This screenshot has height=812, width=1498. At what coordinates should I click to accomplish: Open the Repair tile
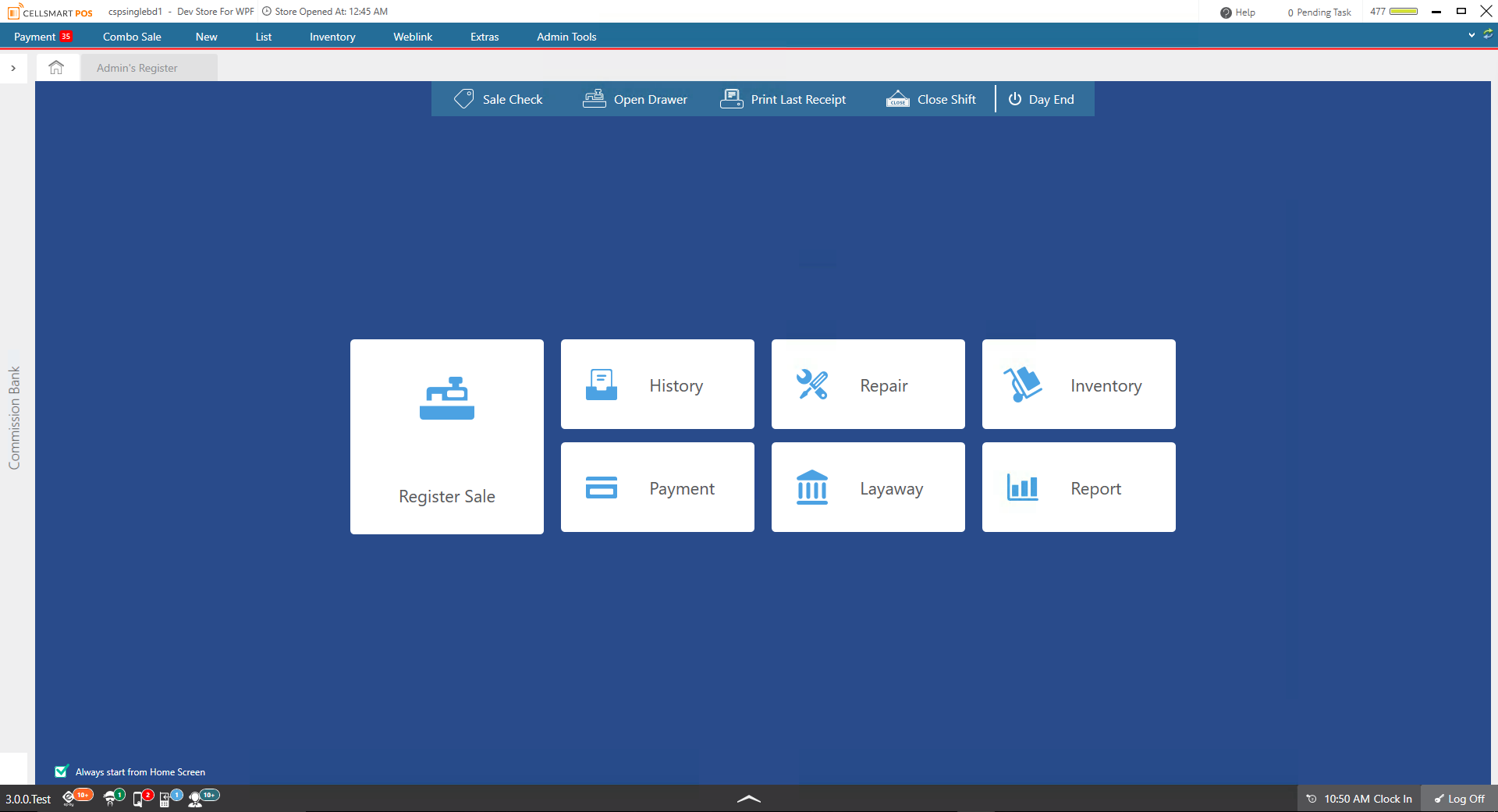tap(868, 384)
